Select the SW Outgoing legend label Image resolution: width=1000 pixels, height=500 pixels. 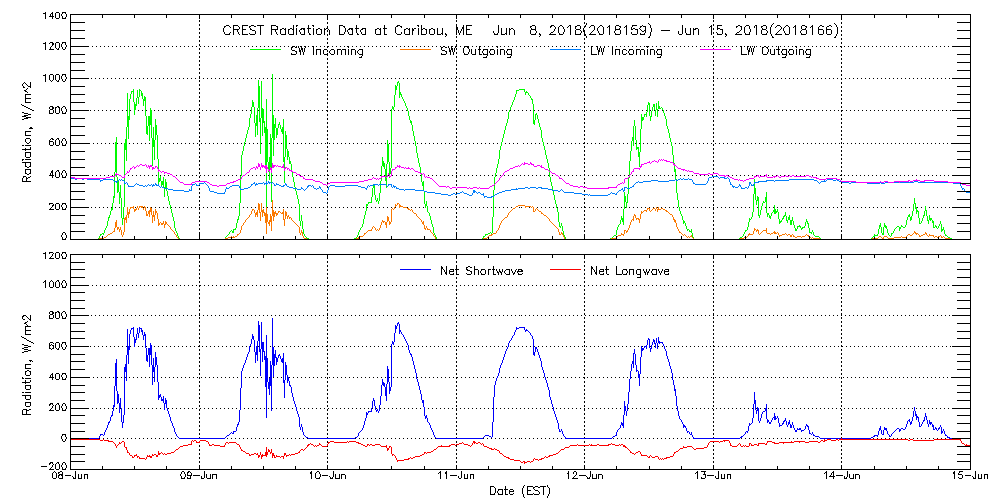point(477,51)
